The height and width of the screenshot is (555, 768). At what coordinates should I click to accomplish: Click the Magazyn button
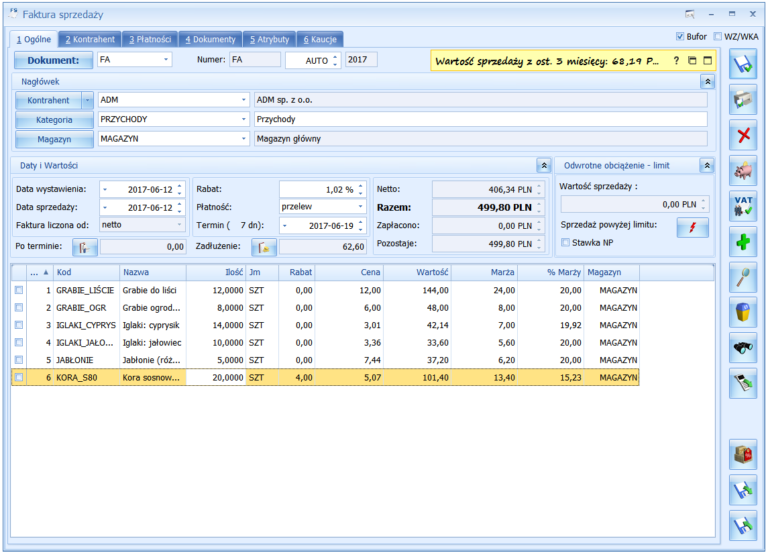pyautogui.click(x=54, y=140)
